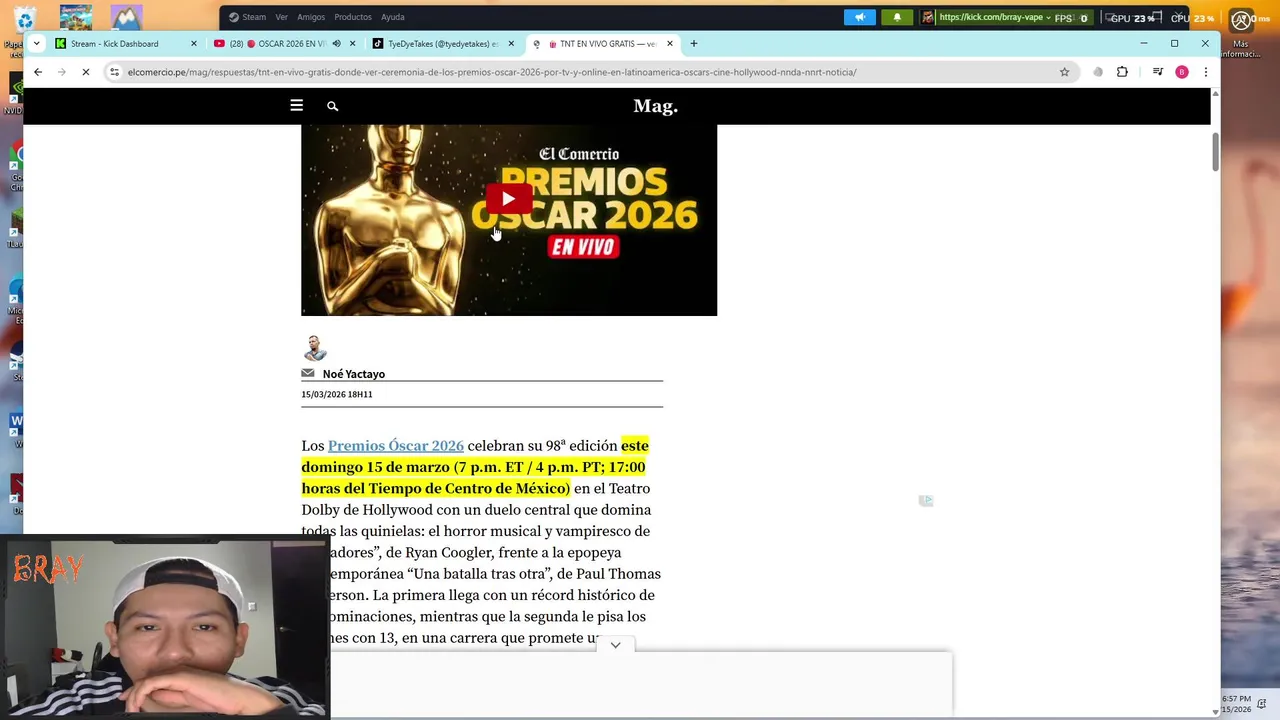This screenshot has height=720, width=1280.
Task: Close the TNT EN VIVO GRATIS tab
Action: click(x=670, y=44)
